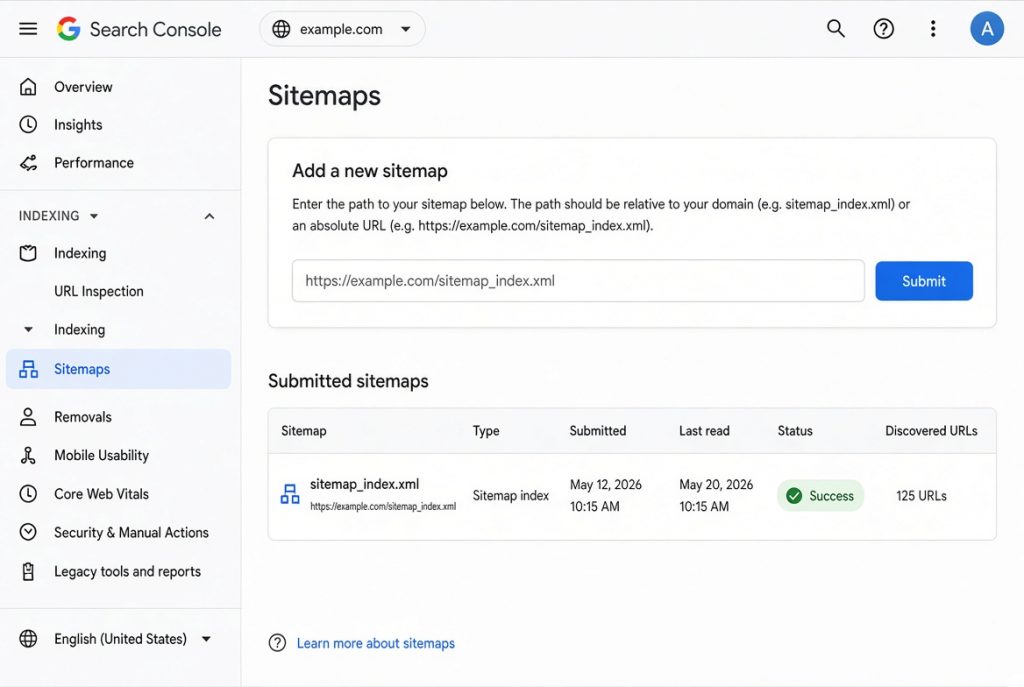1024x687 pixels.
Task: Click the Legacy tools and reports icon
Action: [28, 571]
